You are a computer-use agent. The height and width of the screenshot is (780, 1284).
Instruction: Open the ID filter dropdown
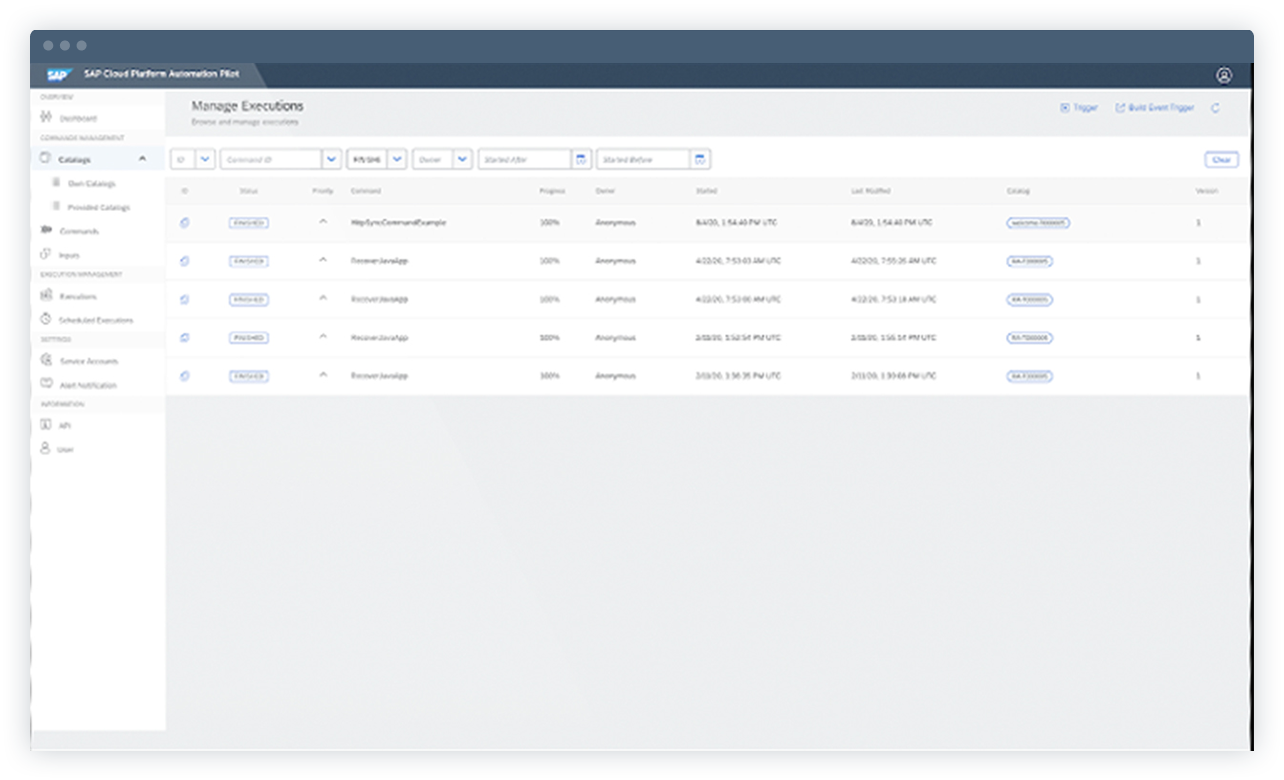click(x=205, y=160)
